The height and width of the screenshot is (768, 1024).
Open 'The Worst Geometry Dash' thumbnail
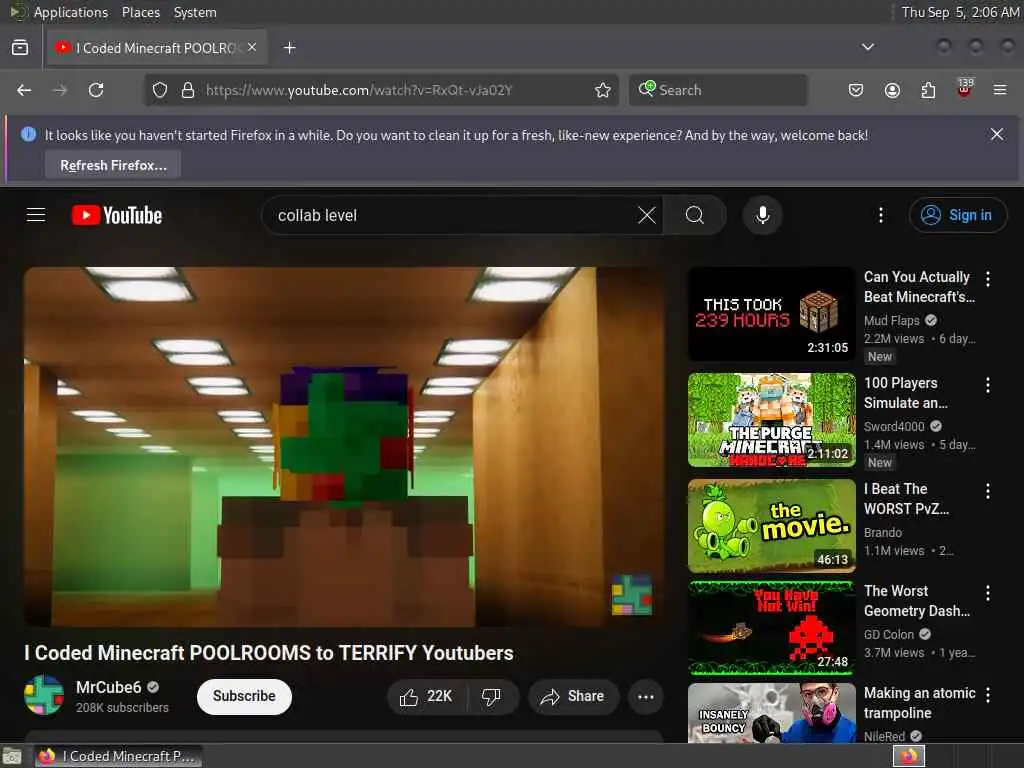(x=771, y=628)
